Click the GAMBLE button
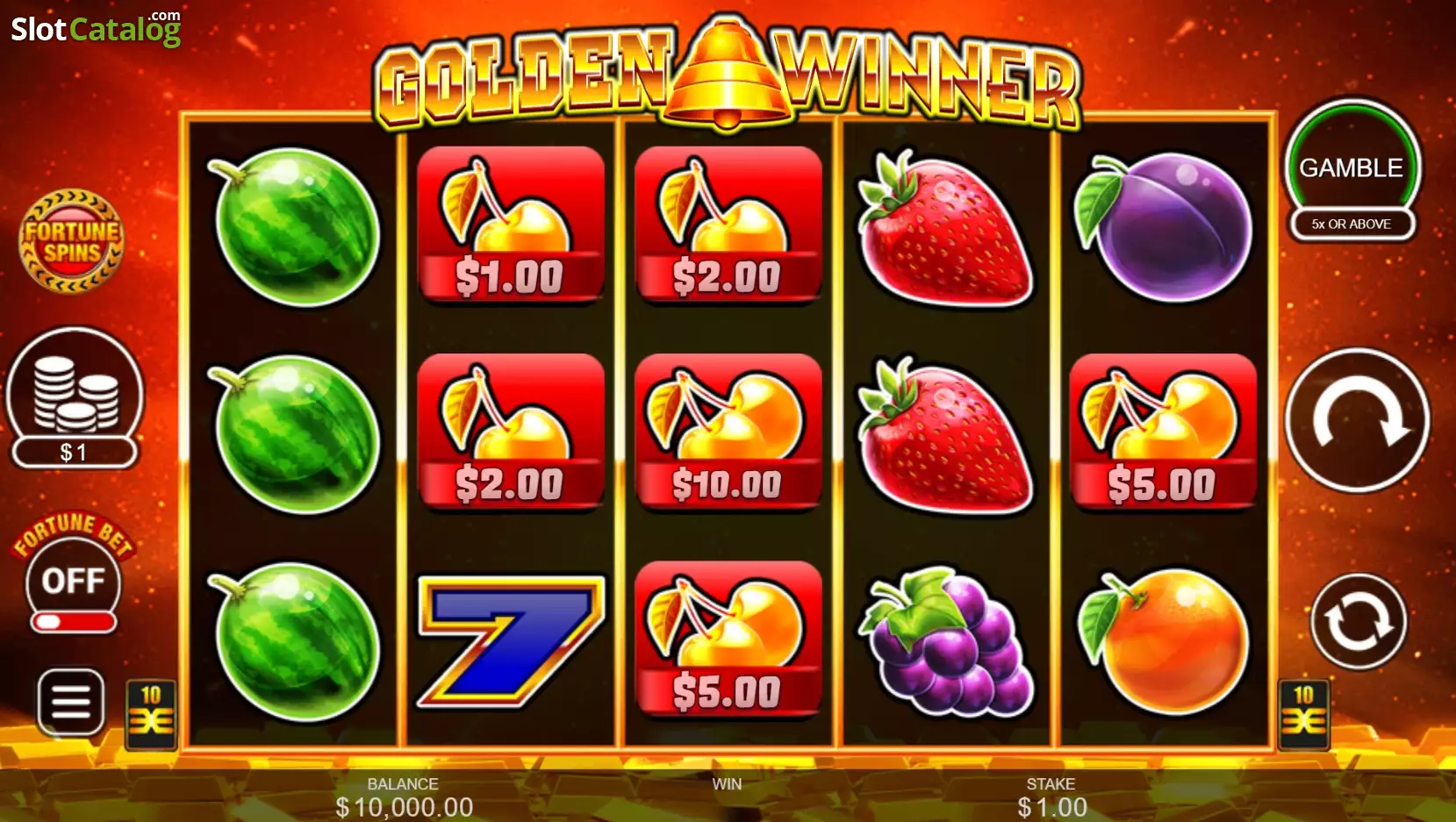The width and height of the screenshot is (1456, 822). [x=1352, y=167]
